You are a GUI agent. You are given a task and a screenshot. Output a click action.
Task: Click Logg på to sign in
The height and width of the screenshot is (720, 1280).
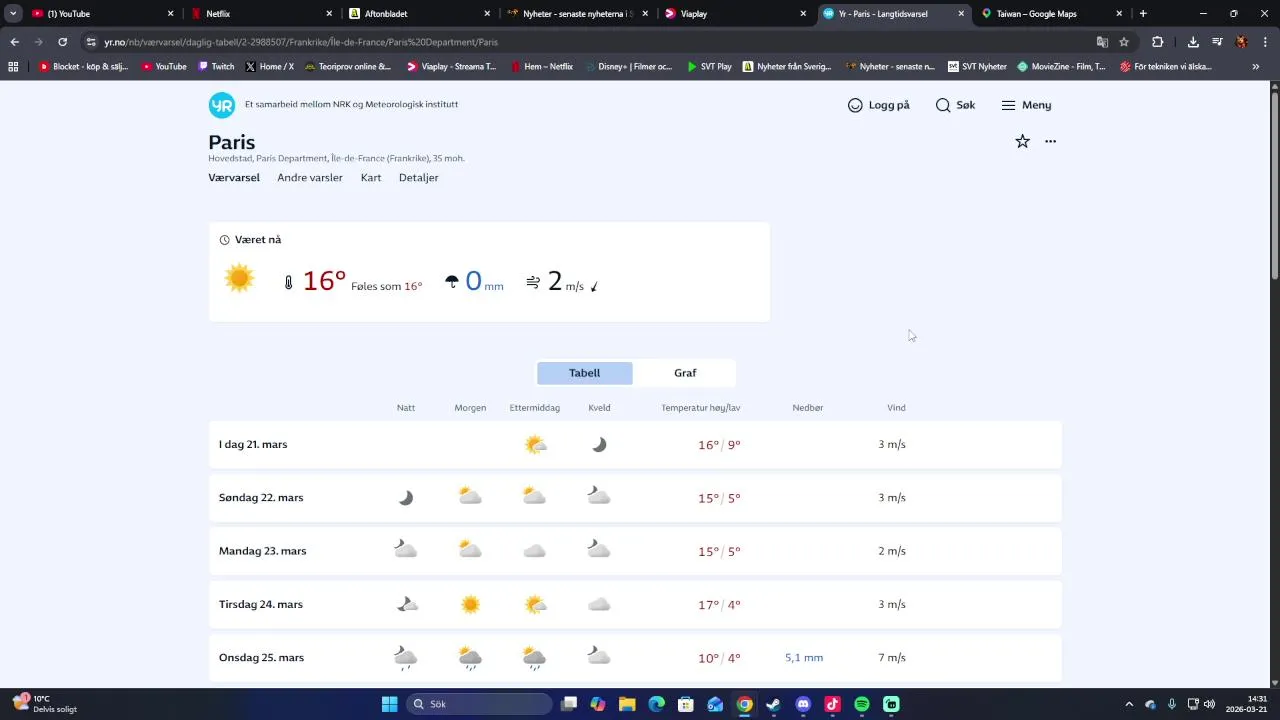pos(878,105)
